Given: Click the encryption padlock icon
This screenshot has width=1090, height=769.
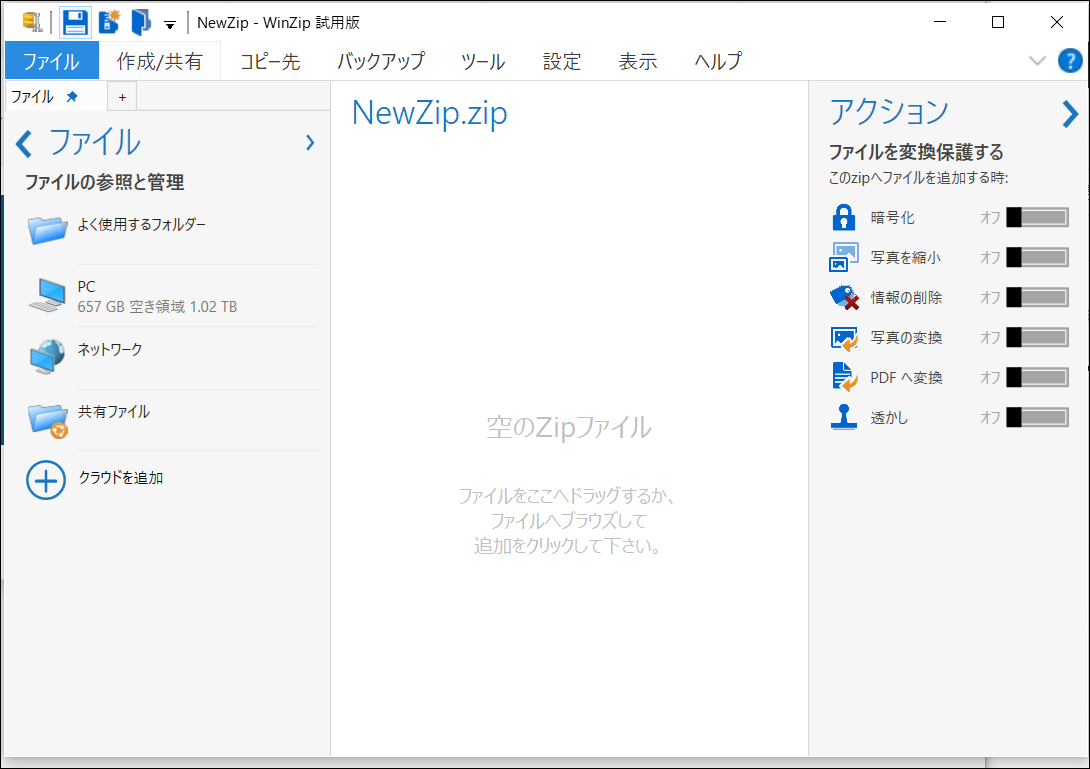Looking at the screenshot, I should (845, 217).
